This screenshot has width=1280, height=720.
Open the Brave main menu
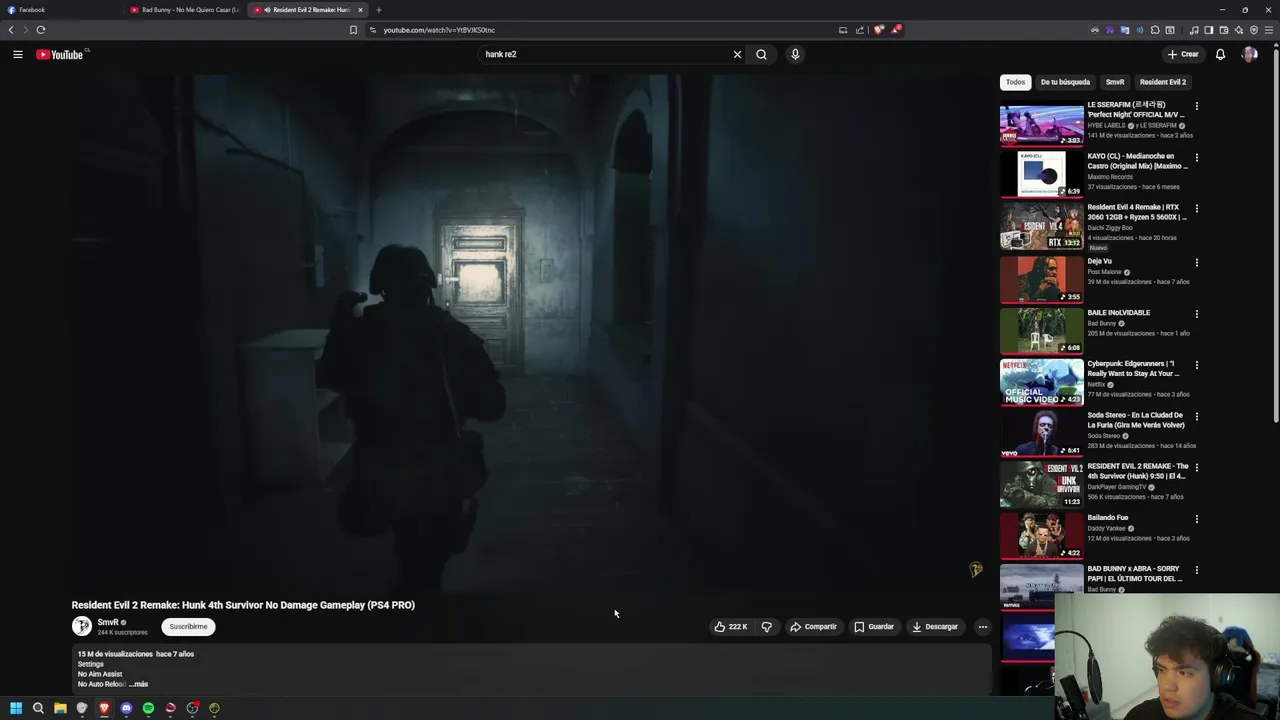[1269, 30]
